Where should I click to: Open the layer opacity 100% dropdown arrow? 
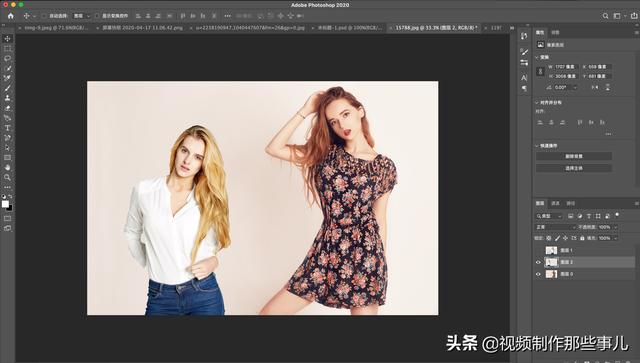(616, 227)
